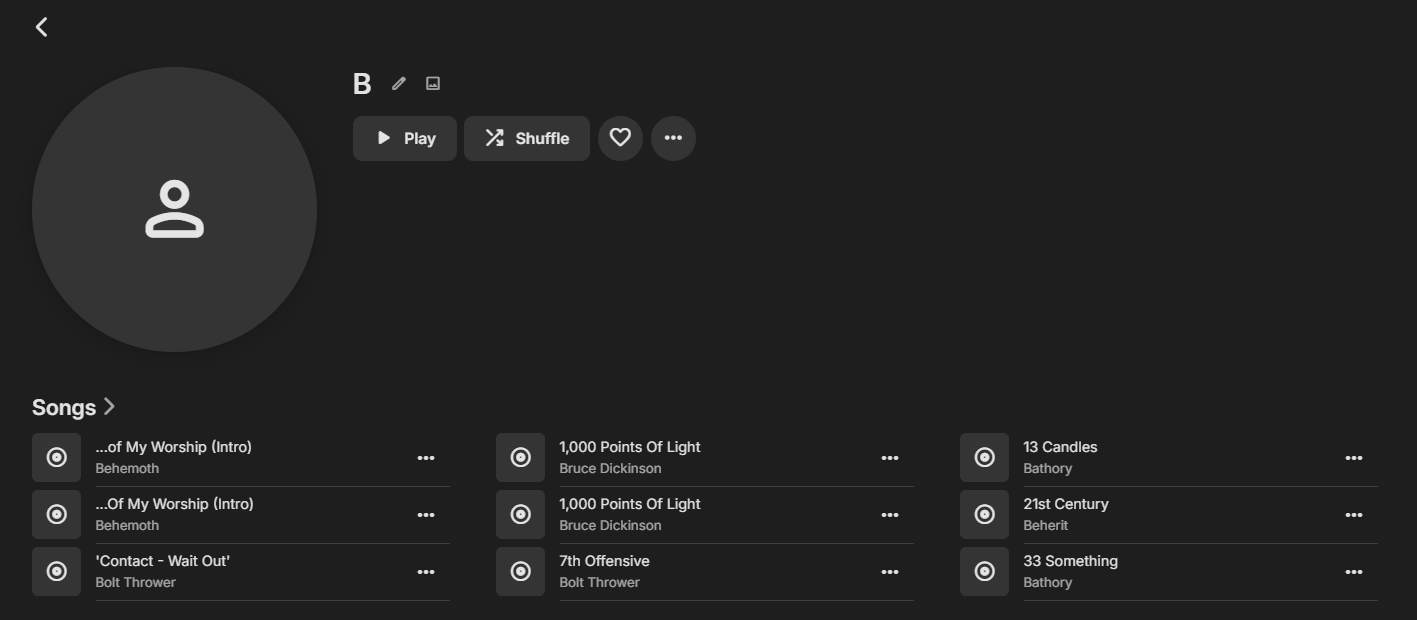Viewport: 1417px width, 620px height.
Task: Show more options for 33 Something
Action: (1354, 572)
